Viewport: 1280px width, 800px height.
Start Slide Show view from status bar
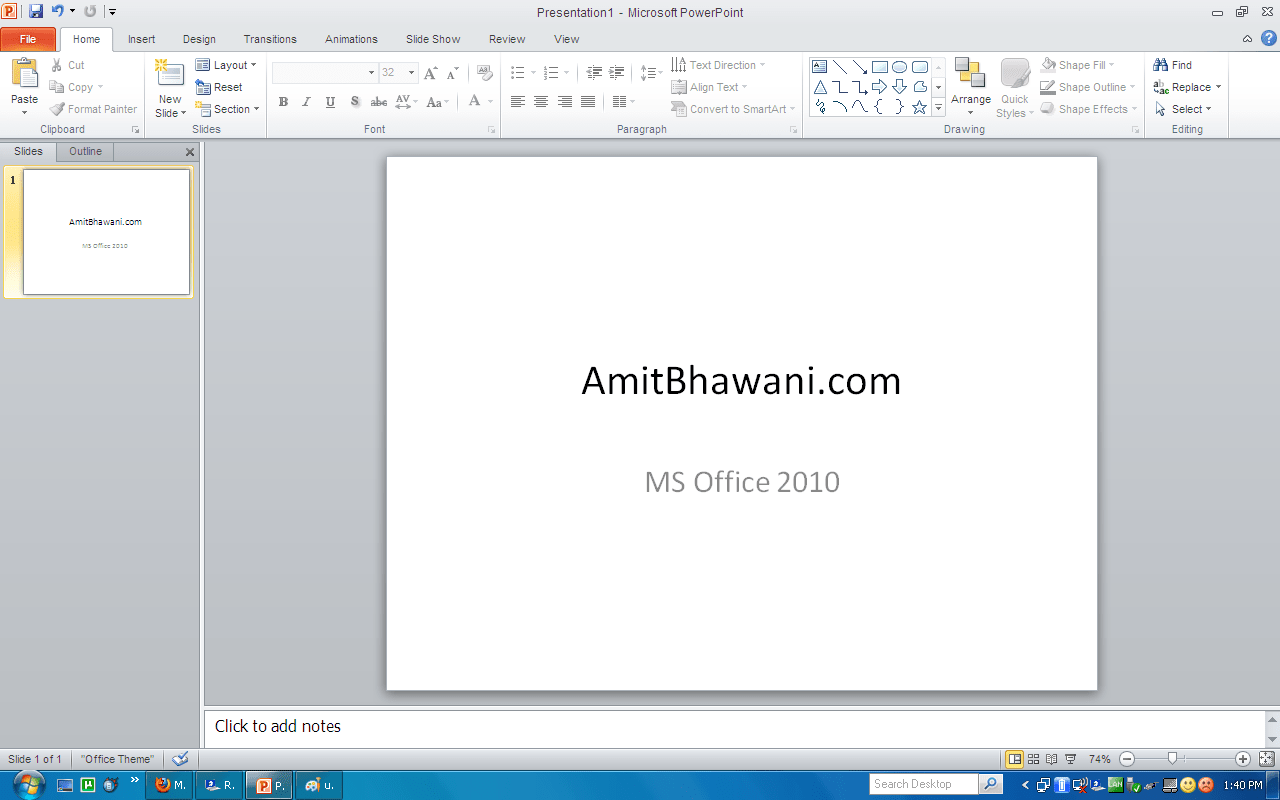(1071, 759)
